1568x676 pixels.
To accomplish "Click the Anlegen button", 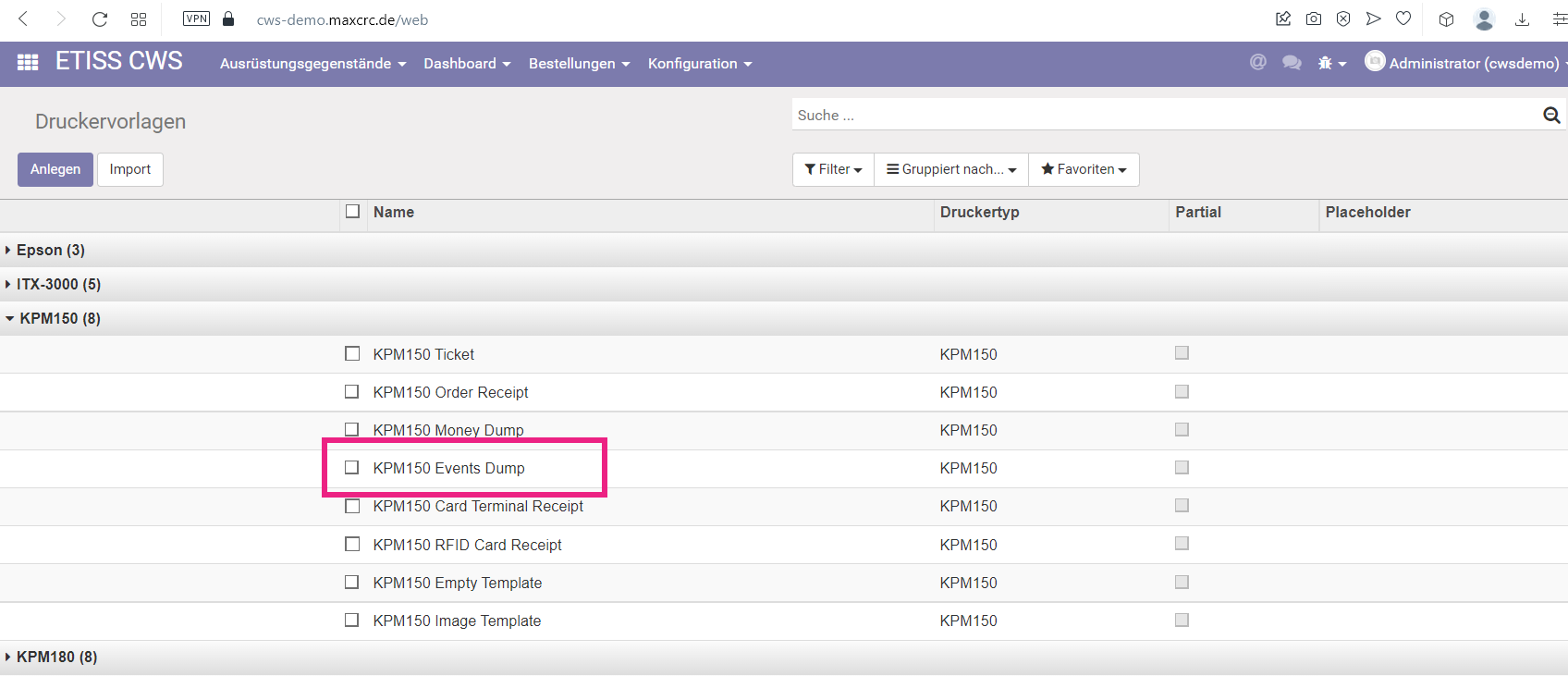I will (55, 169).
